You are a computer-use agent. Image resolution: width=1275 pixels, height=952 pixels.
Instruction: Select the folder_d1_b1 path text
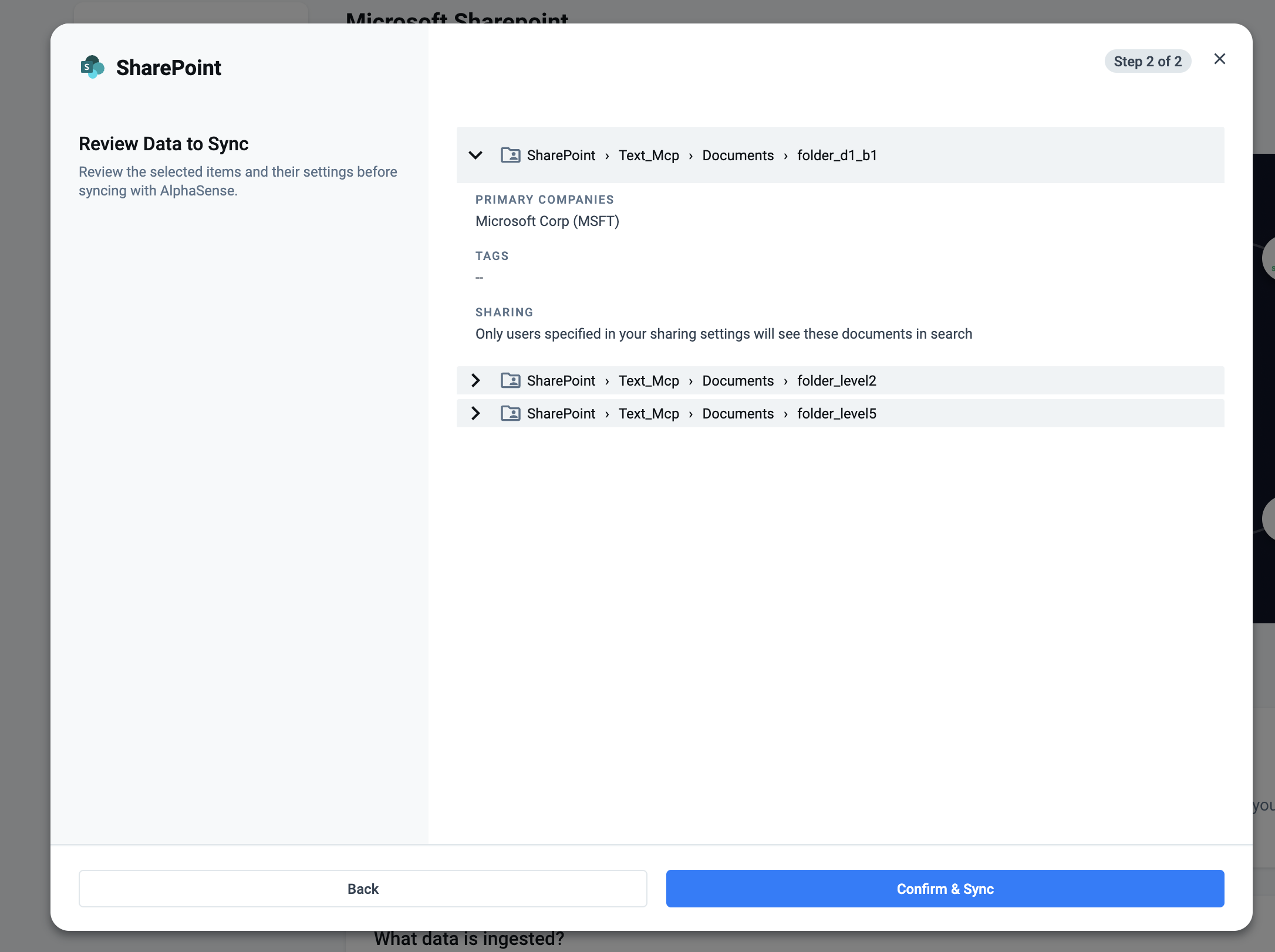(702, 156)
